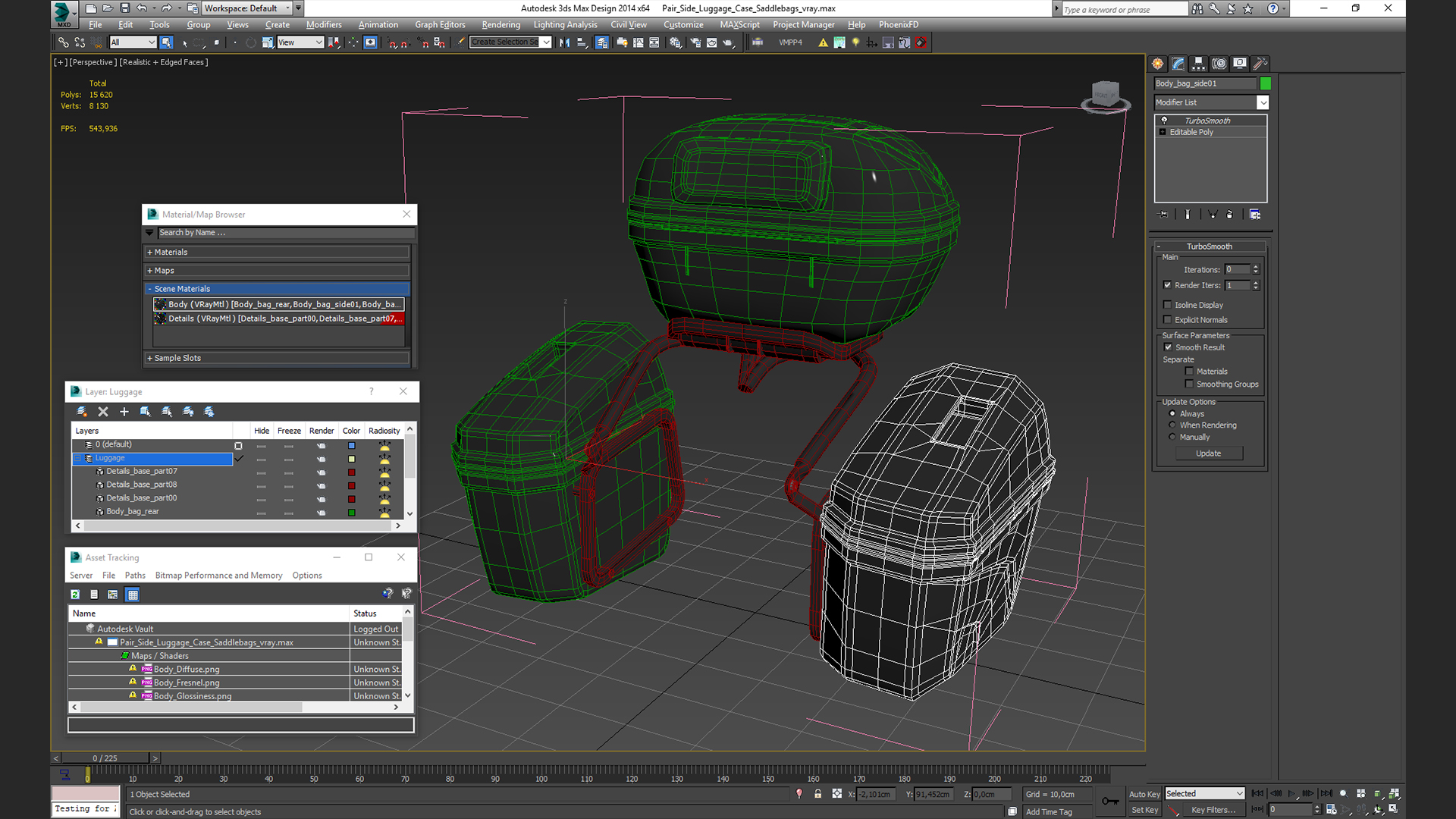Click the Delete Layer X icon
Screen dimensions: 1456x819
[x=103, y=412]
